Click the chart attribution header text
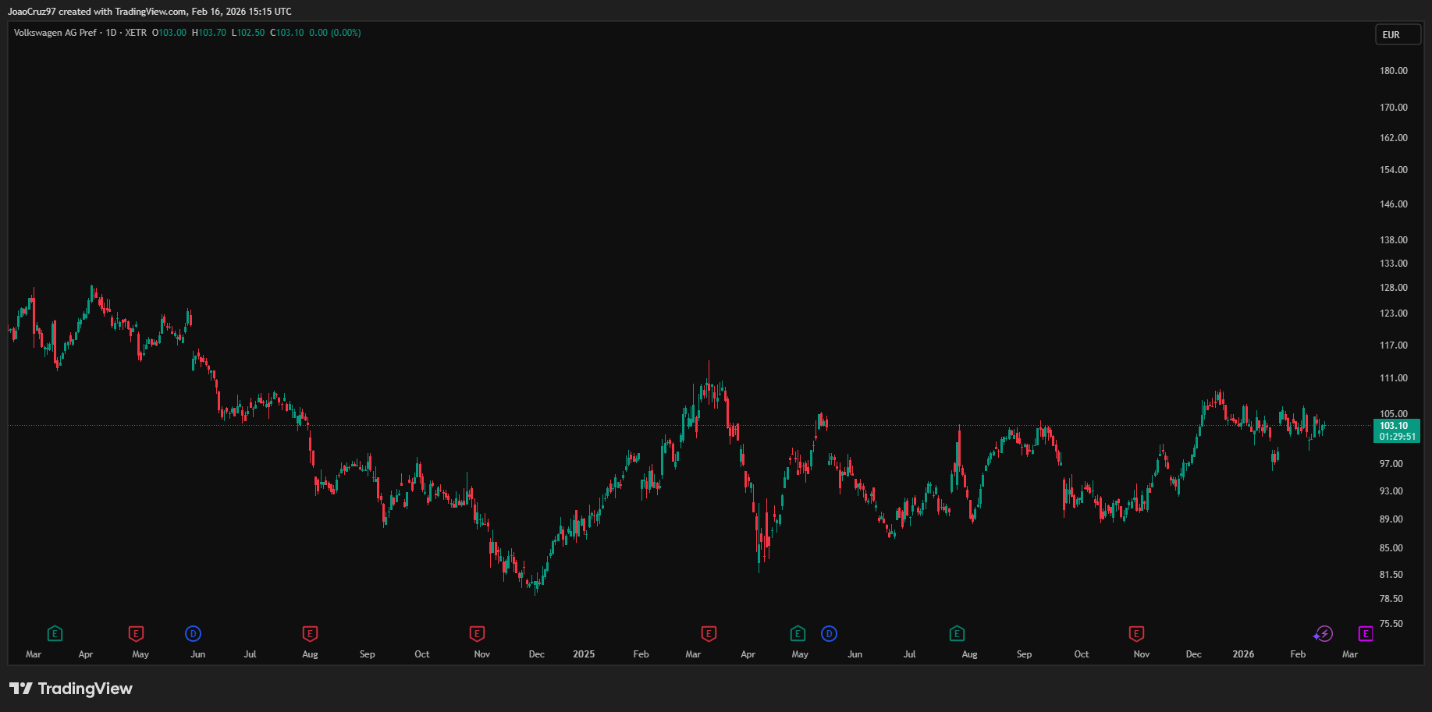 pyautogui.click(x=150, y=11)
